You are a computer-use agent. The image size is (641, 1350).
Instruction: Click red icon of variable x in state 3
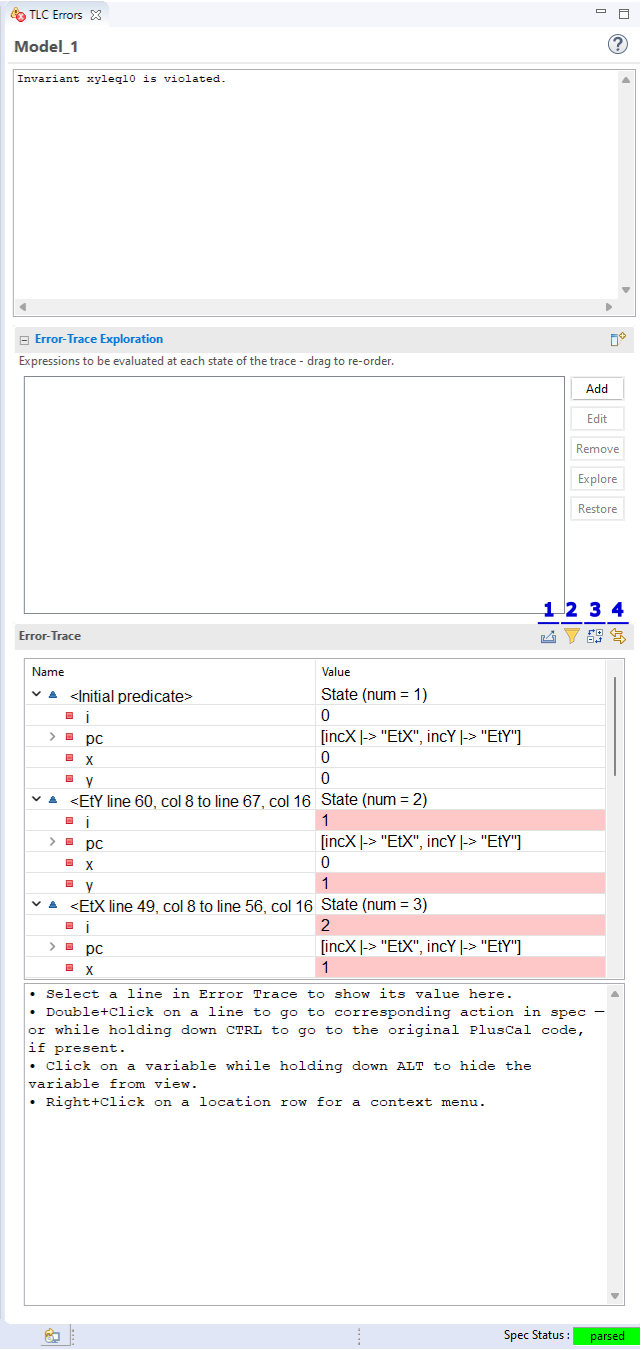tap(69, 968)
